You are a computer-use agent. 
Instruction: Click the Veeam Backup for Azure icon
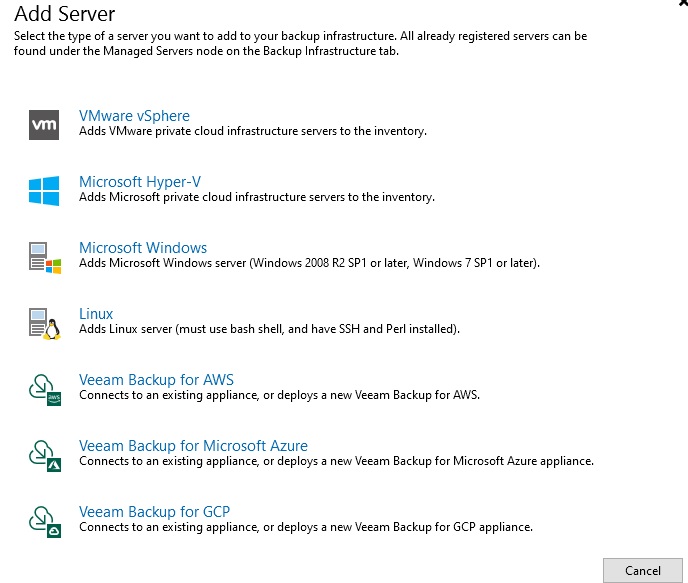(45, 456)
